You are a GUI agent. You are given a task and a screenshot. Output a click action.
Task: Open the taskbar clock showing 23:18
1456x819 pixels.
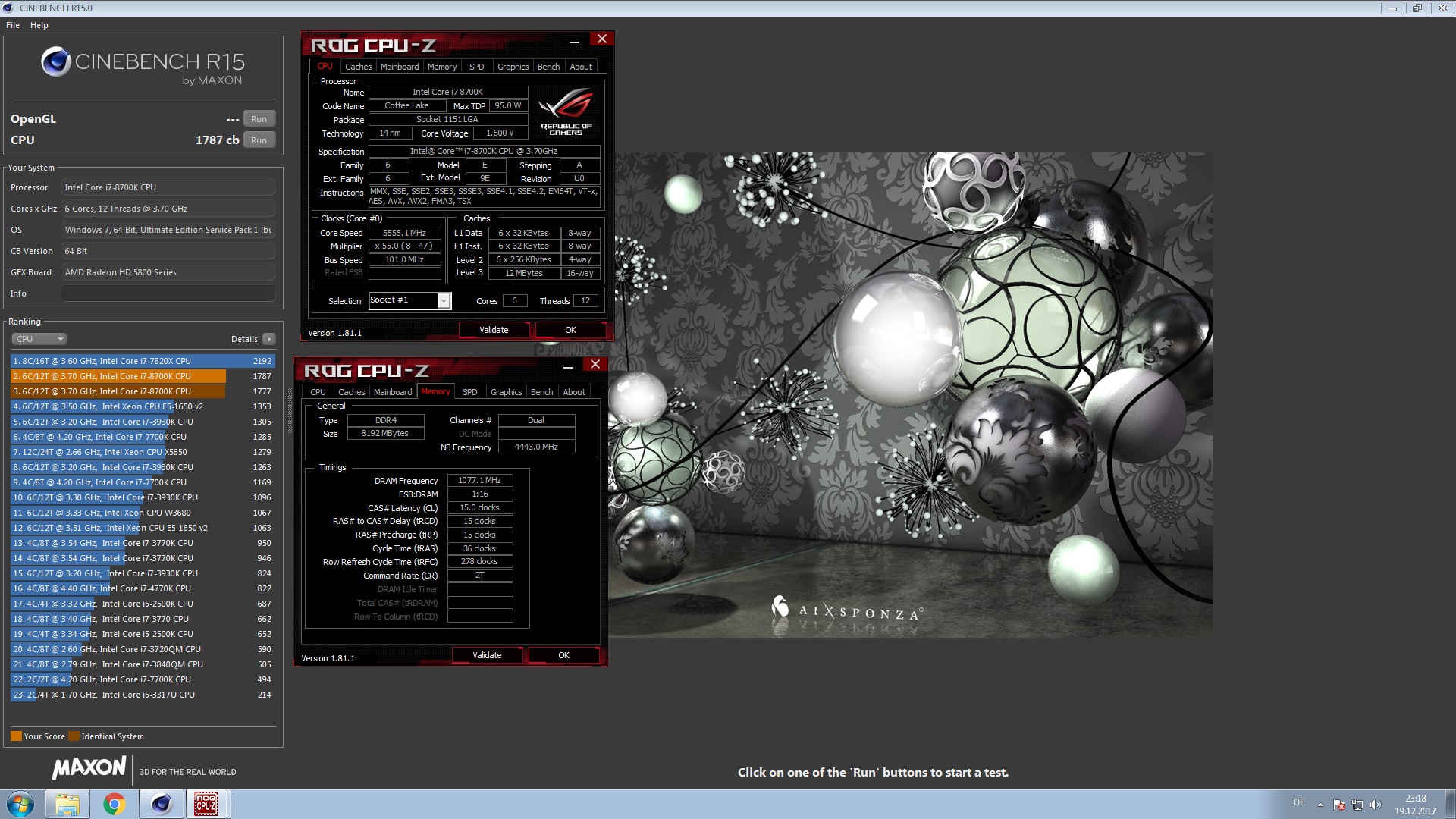point(1415,805)
